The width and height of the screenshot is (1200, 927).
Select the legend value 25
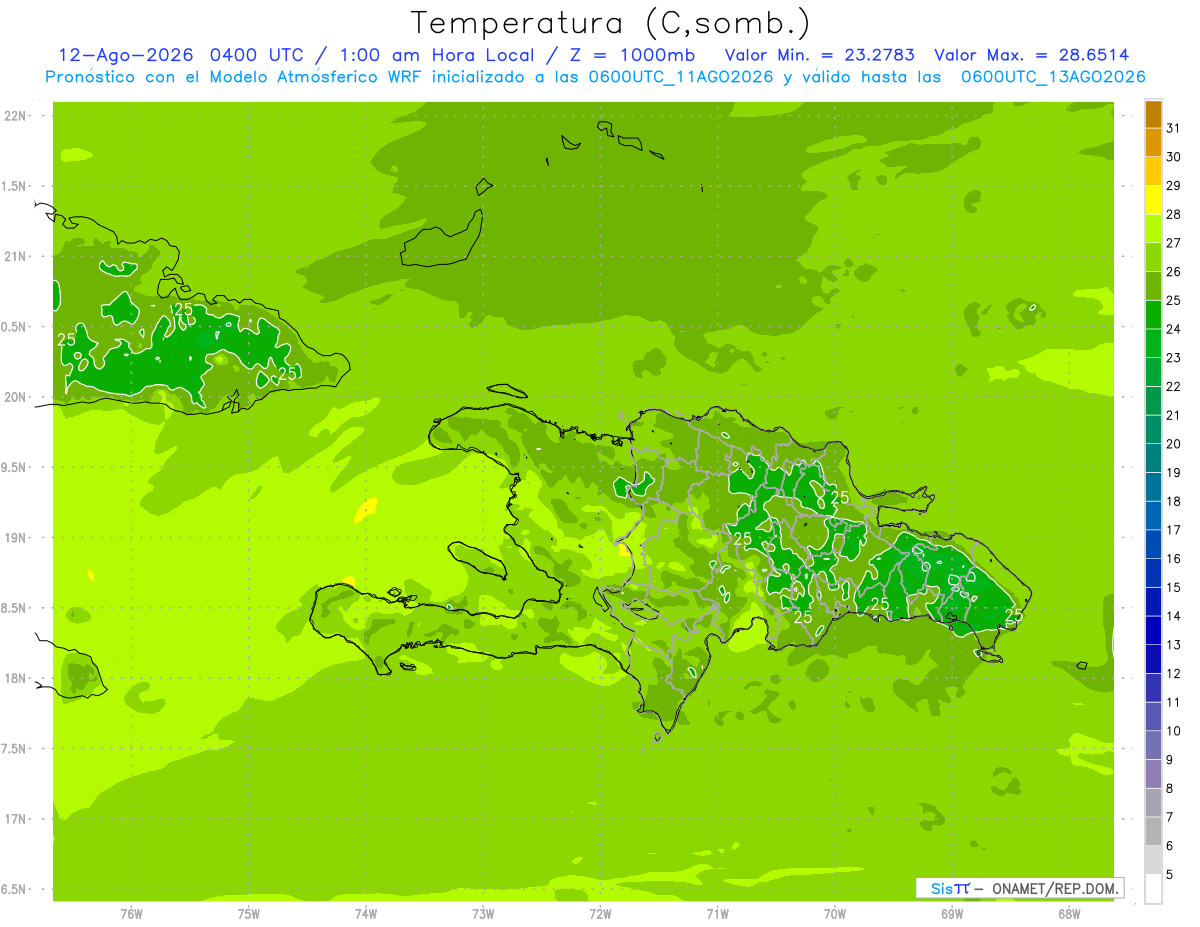pyautogui.click(x=1174, y=300)
